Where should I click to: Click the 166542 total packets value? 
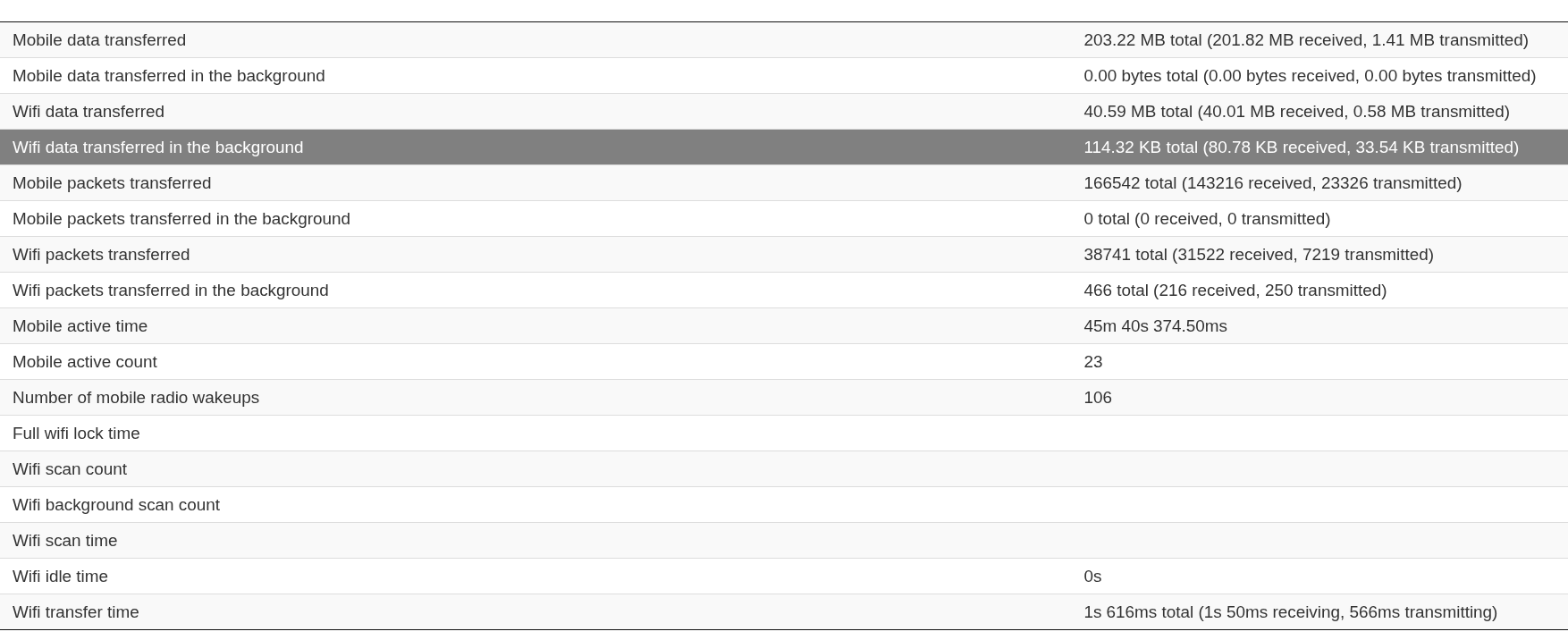coord(1272,183)
